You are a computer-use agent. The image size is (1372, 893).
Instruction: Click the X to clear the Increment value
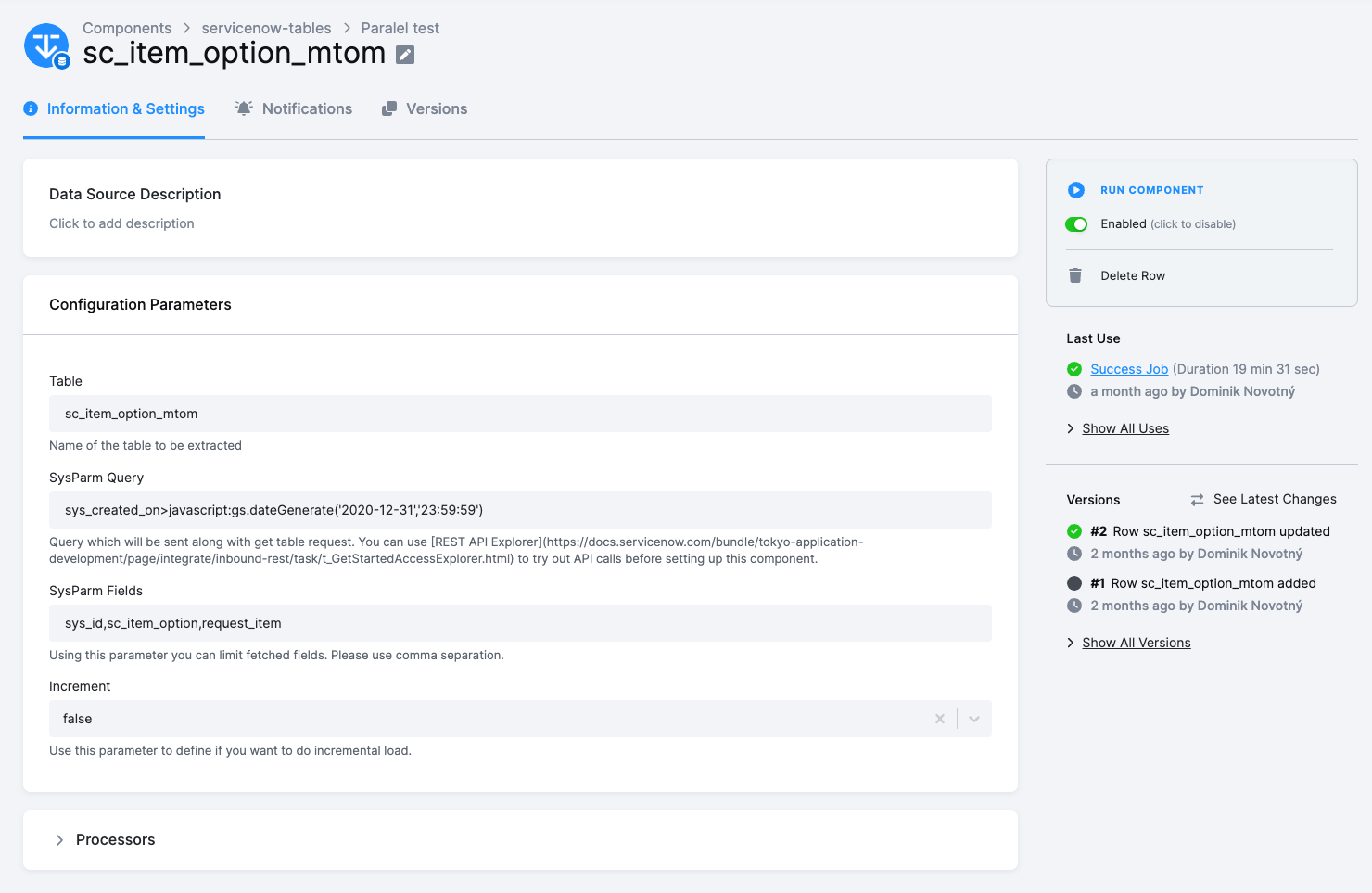939,719
